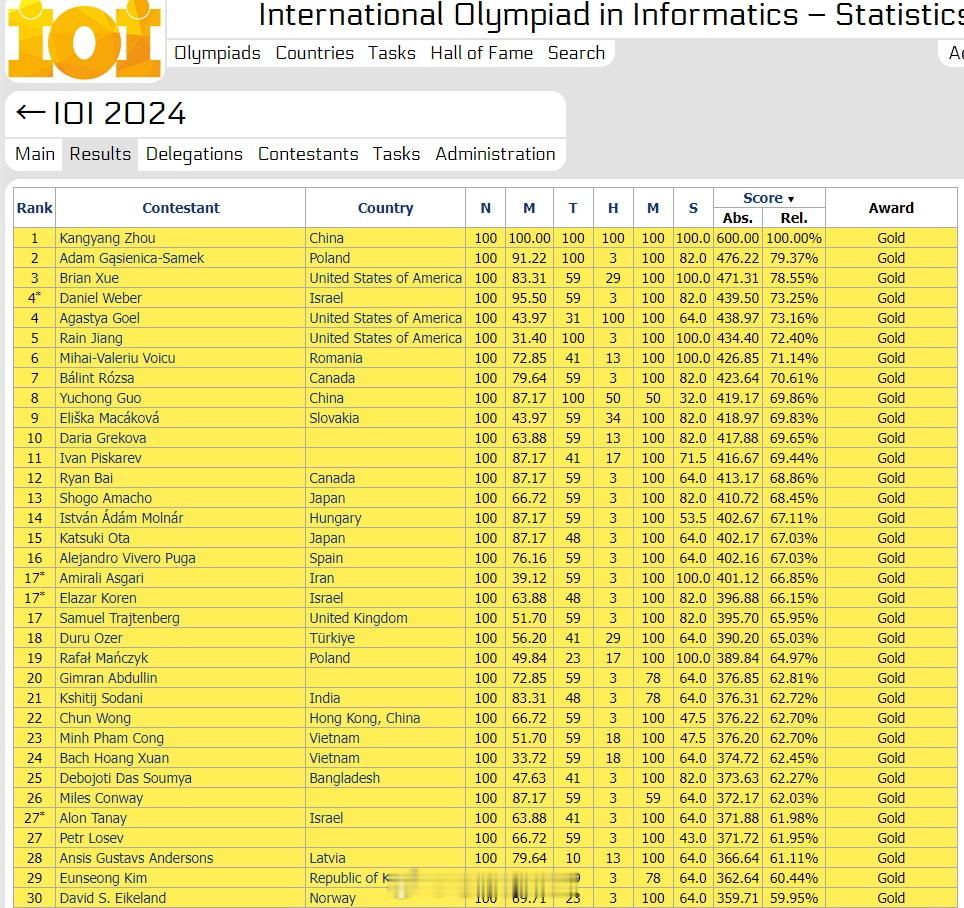Click the IOI logo
This screenshot has height=908, width=964.
click(84, 39)
